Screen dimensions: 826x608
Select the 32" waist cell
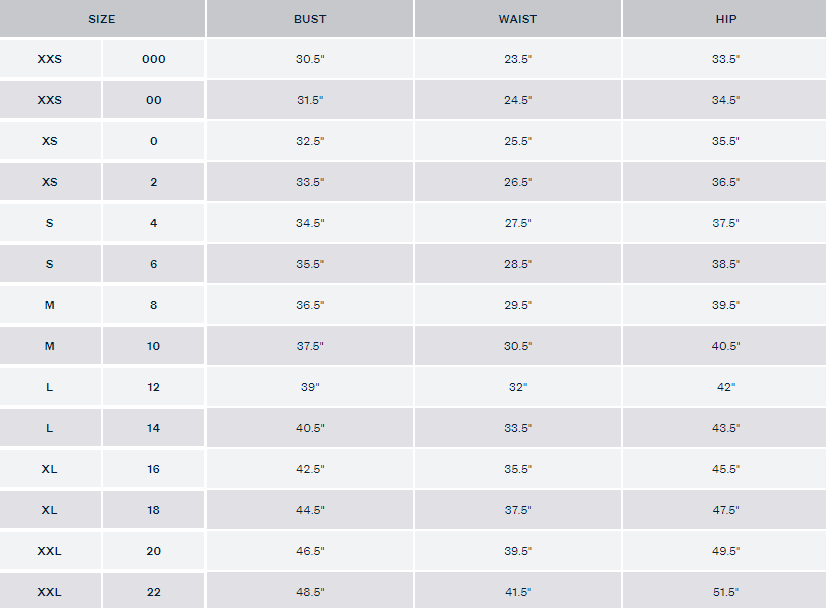pyautogui.click(x=518, y=387)
